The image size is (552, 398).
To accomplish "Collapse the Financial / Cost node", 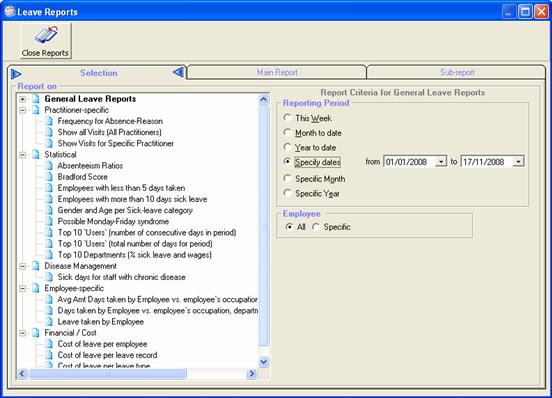I will click(x=23, y=333).
